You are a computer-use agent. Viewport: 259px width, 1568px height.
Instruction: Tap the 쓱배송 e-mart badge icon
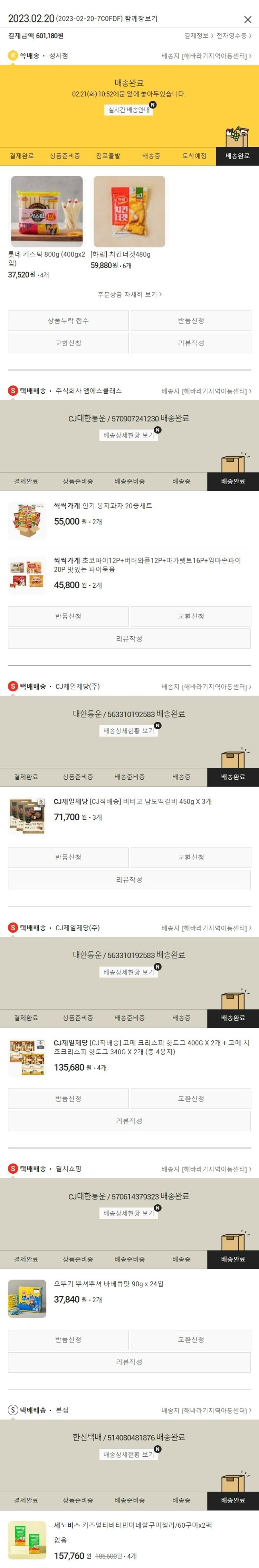pyautogui.click(x=12, y=55)
